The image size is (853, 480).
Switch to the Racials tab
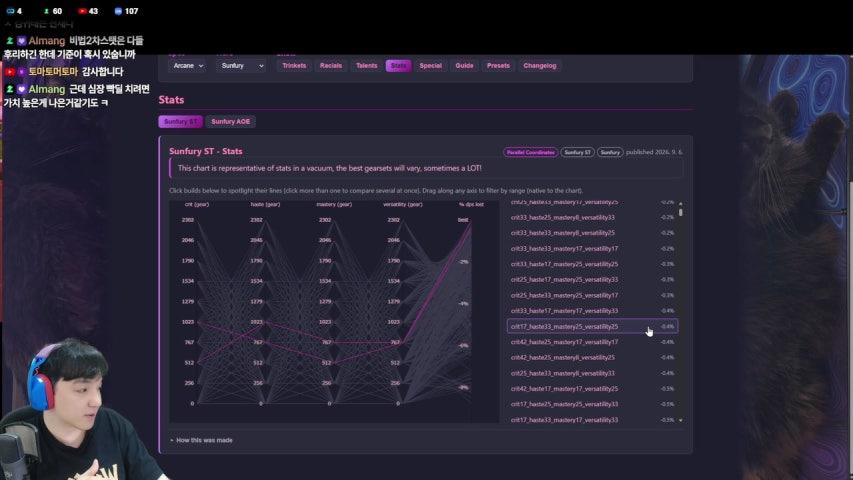pyautogui.click(x=331, y=66)
